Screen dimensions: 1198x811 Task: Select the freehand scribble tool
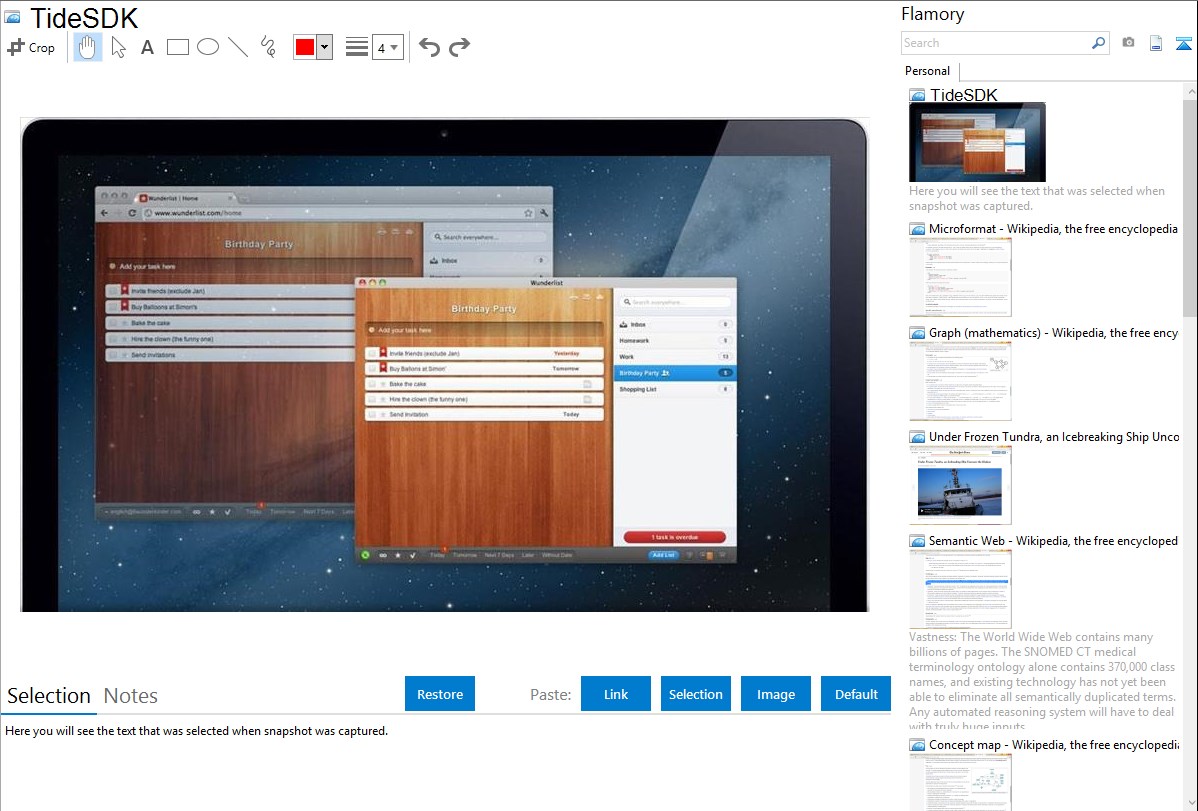tap(268, 47)
